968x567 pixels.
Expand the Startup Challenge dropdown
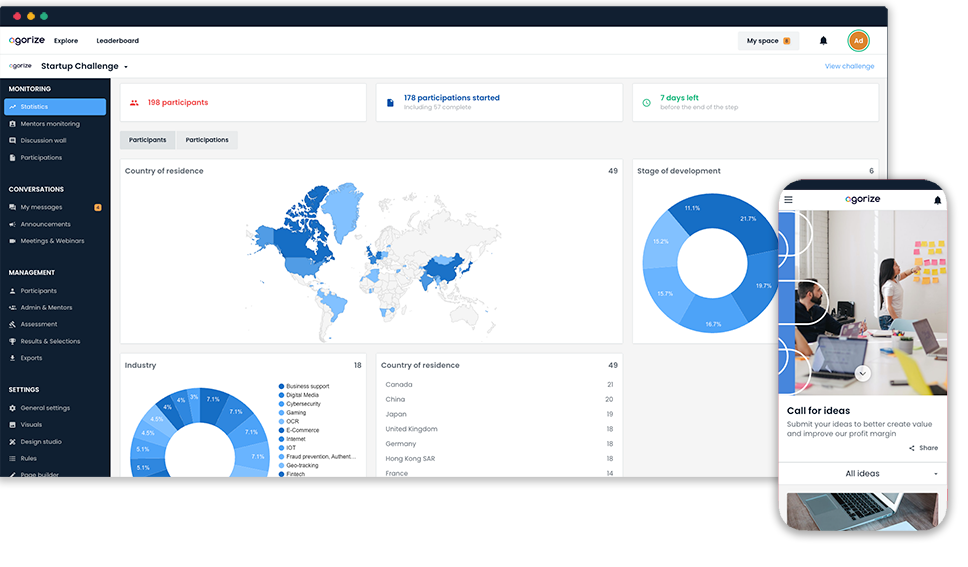click(x=126, y=67)
